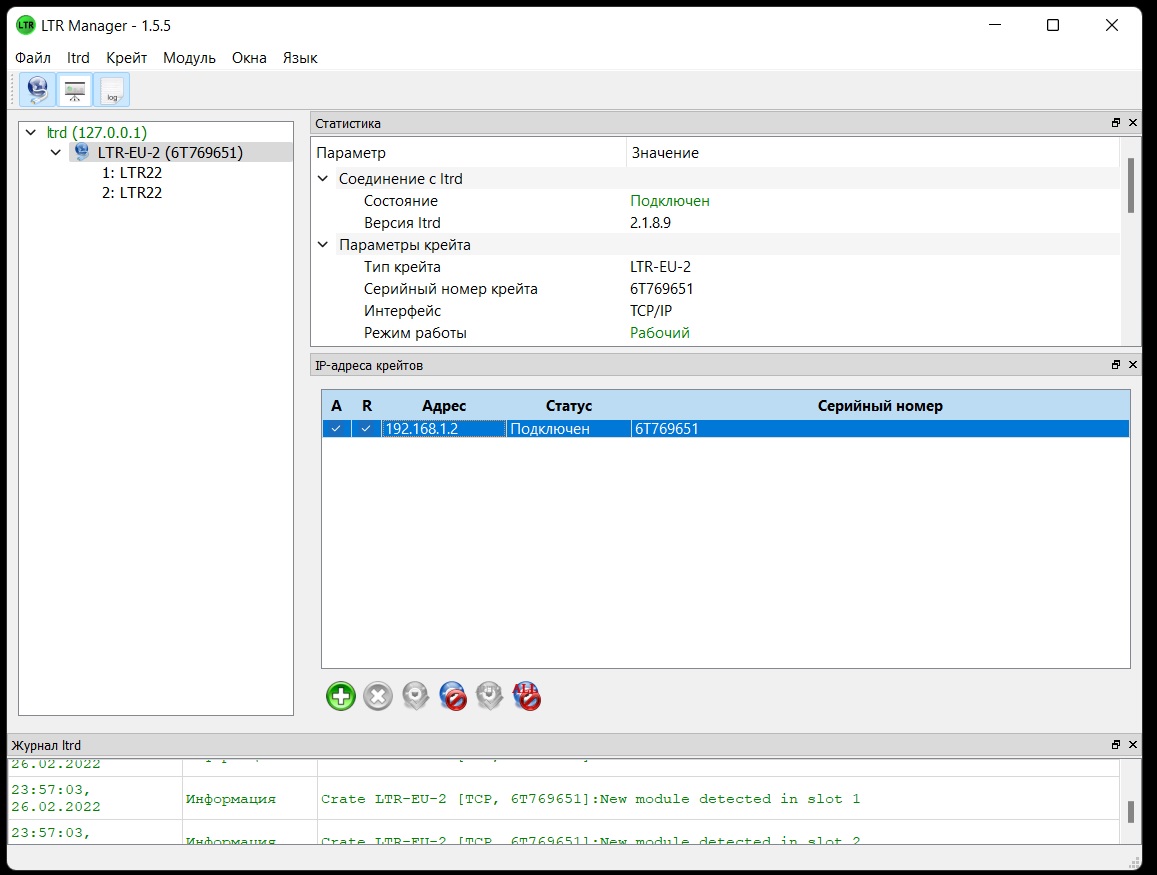This screenshot has height=875, width=1157.
Task: Click the Тип крейта parameter row
Action: [402, 267]
